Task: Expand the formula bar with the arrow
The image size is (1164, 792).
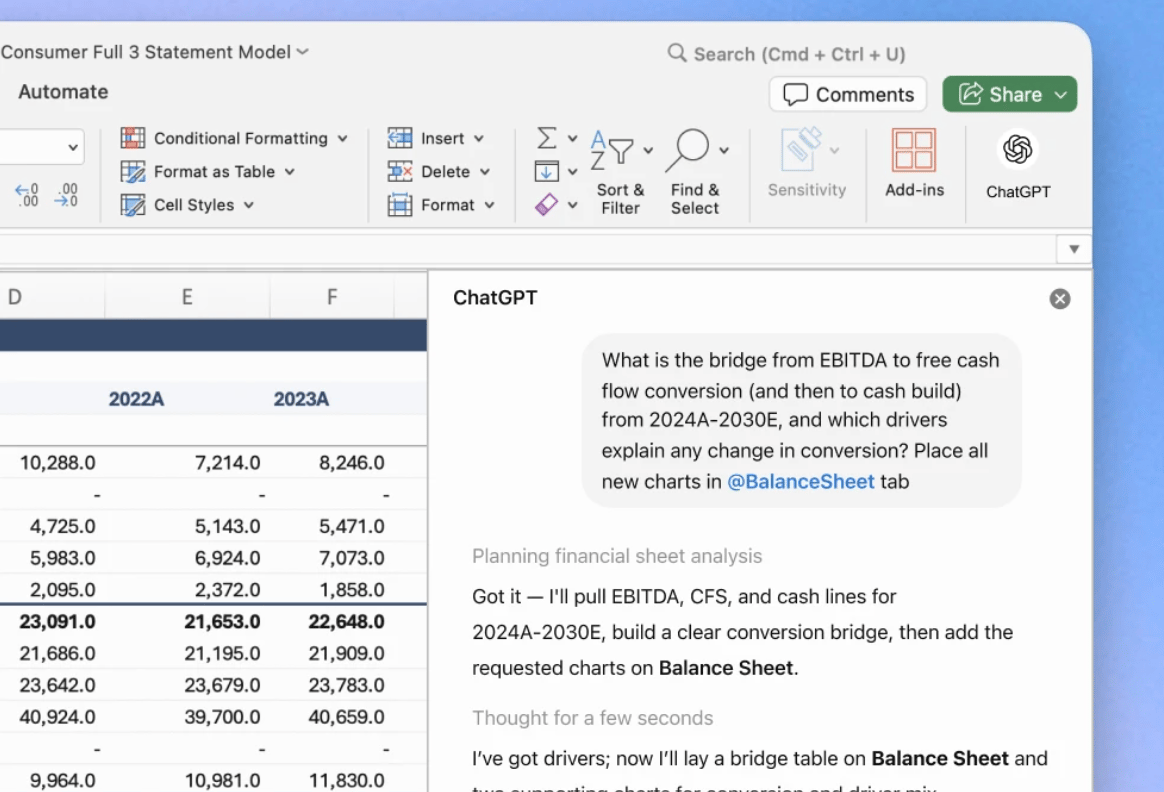Action: click(1074, 249)
